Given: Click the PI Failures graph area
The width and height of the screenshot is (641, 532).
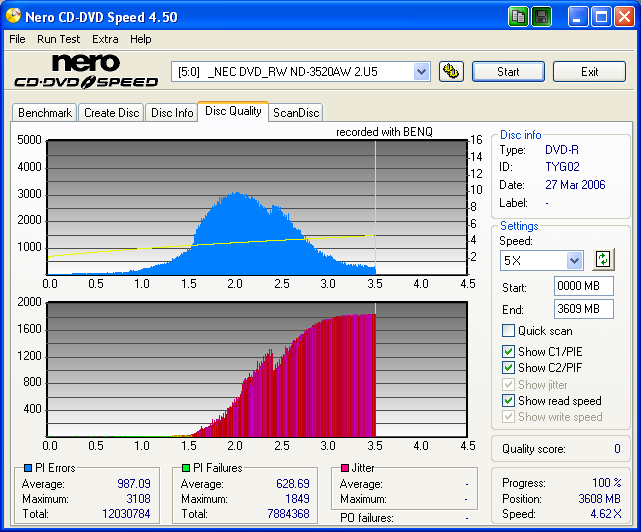Looking at the screenshot, I should (x=257, y=369).
